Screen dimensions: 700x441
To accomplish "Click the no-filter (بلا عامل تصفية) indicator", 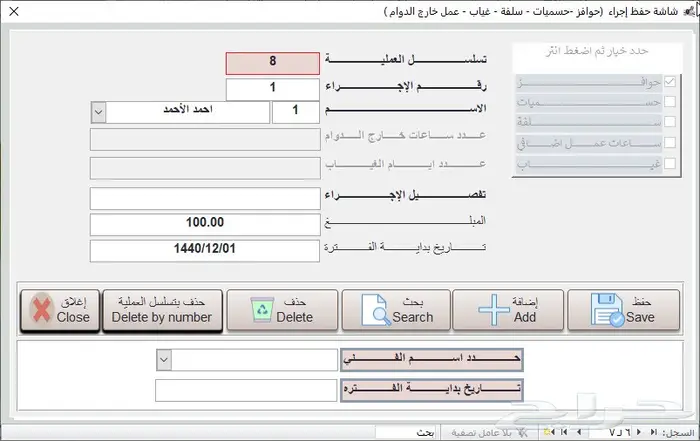I will 488,433.
